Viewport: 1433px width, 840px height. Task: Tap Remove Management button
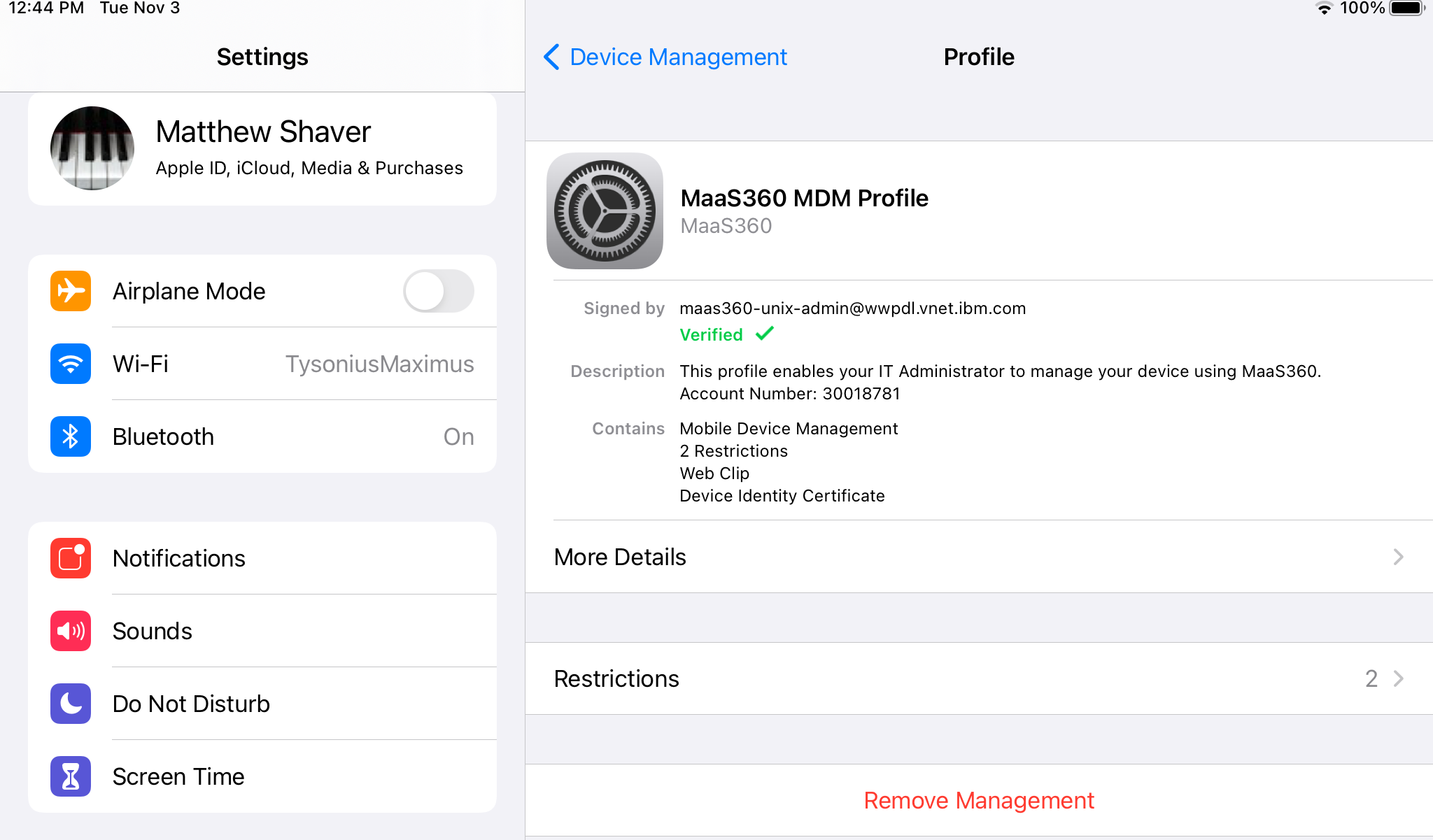point(978,800)
